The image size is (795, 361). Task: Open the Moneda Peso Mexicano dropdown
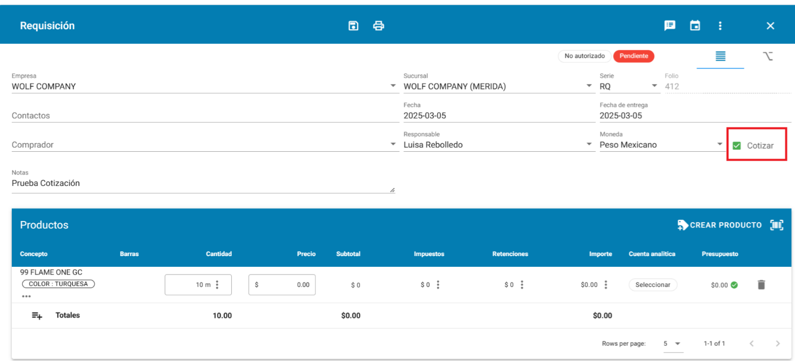click(719, 145)
